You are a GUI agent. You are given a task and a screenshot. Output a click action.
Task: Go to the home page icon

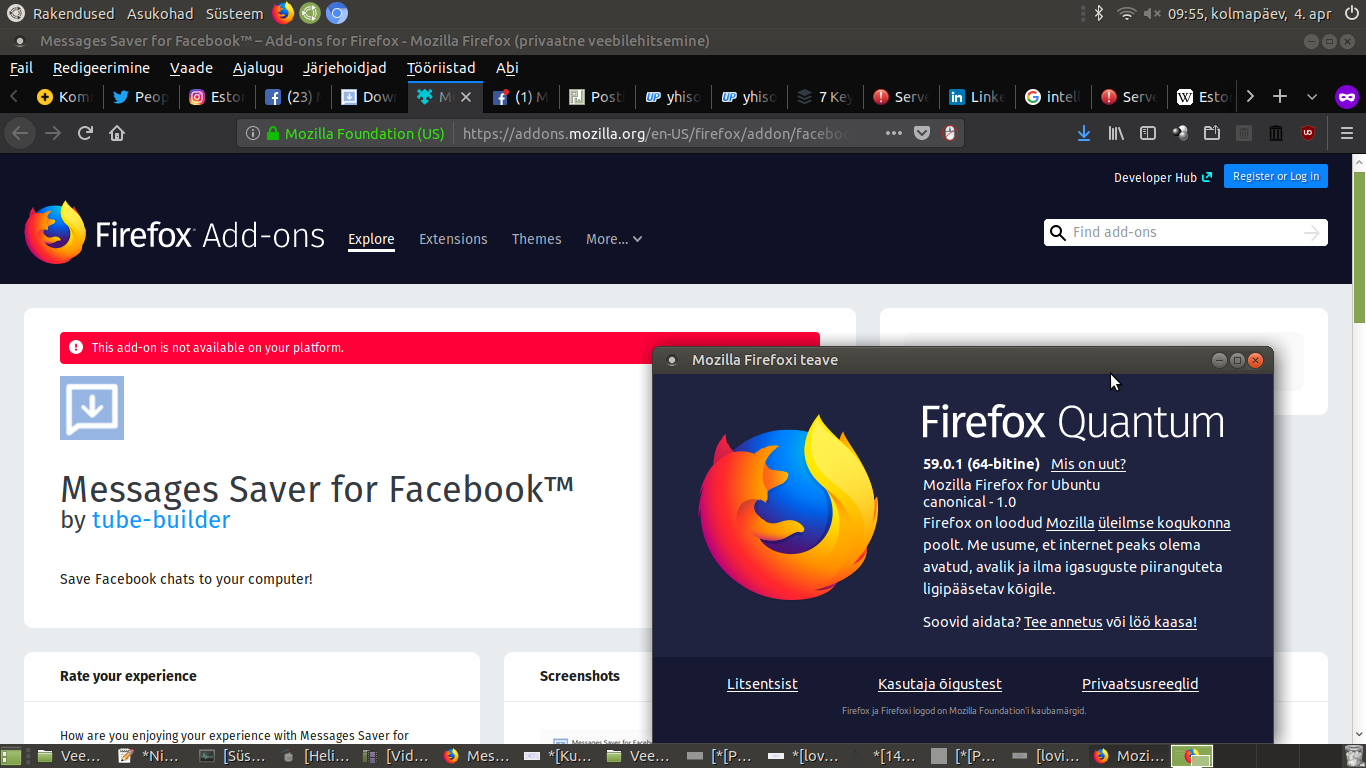coord(117,133)
